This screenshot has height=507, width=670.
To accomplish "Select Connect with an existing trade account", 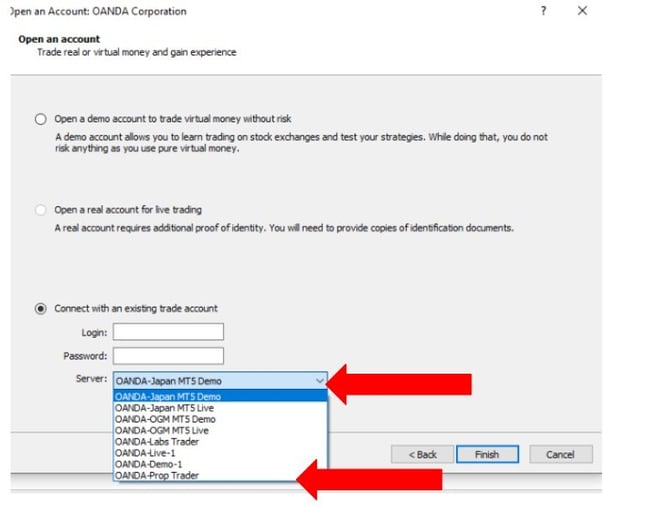I will pos(41,308).
